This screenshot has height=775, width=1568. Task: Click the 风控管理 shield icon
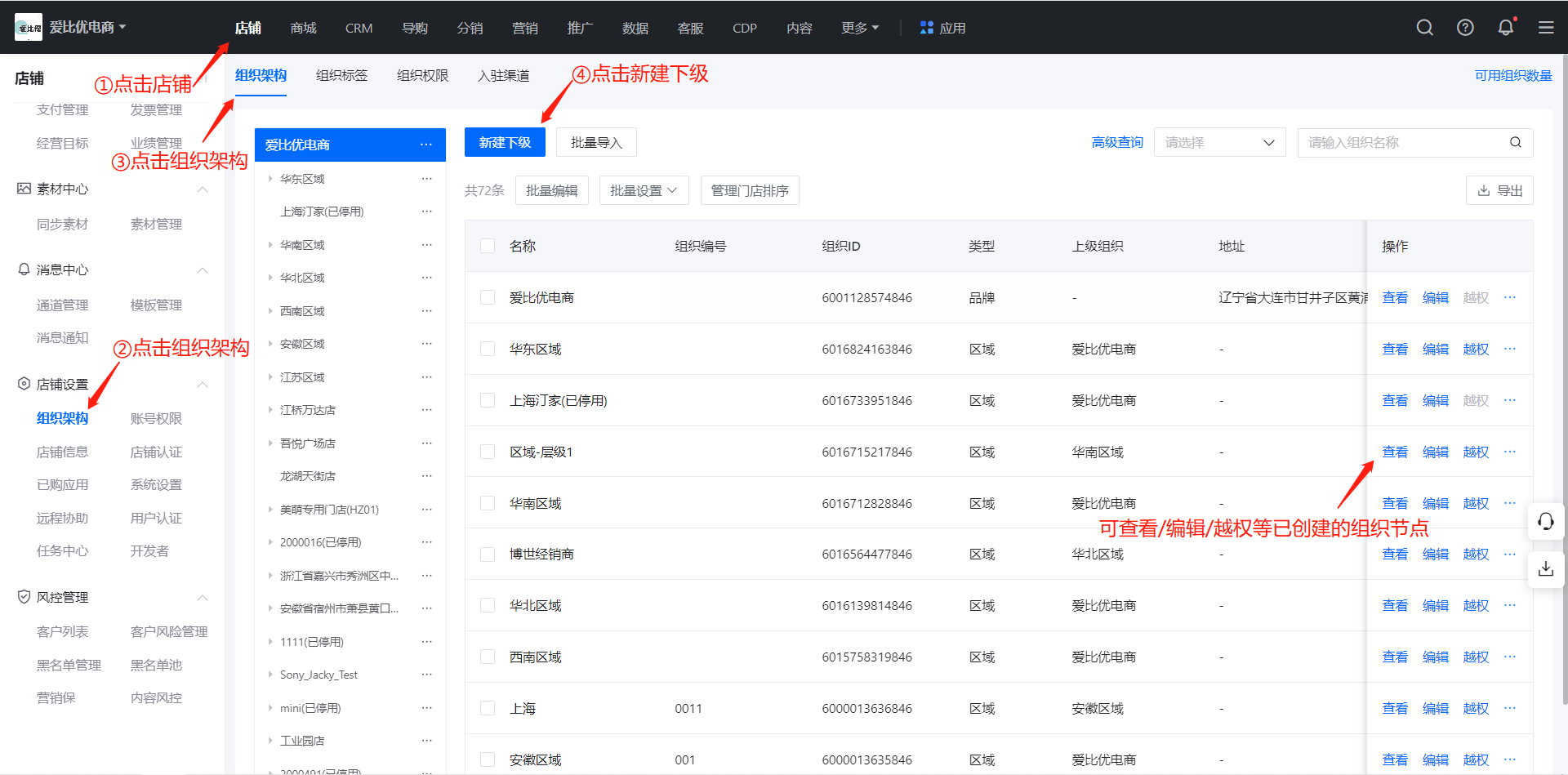24,597
